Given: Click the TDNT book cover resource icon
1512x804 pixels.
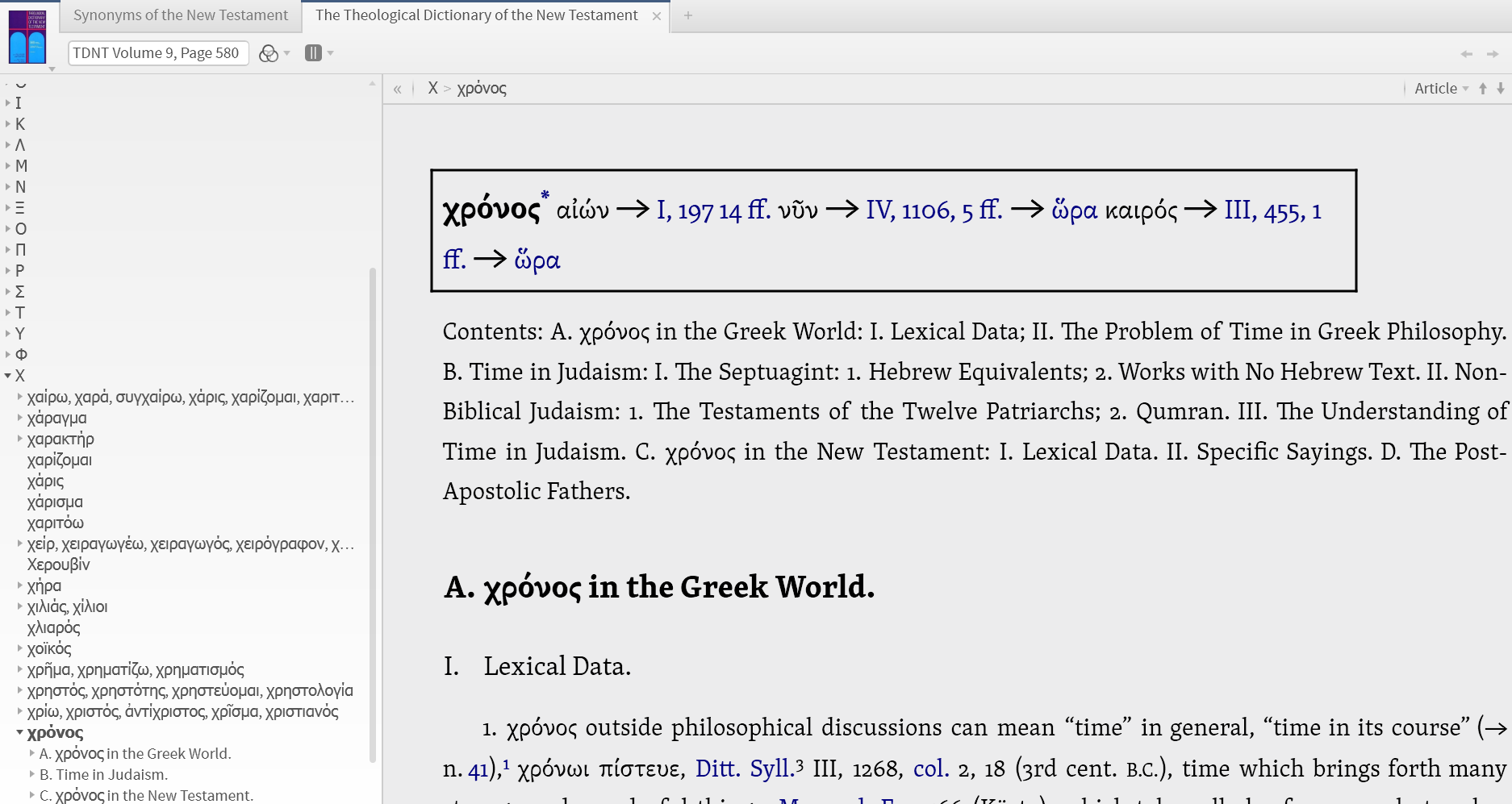Looking at the screenshot, I should [x=27, y=37].
